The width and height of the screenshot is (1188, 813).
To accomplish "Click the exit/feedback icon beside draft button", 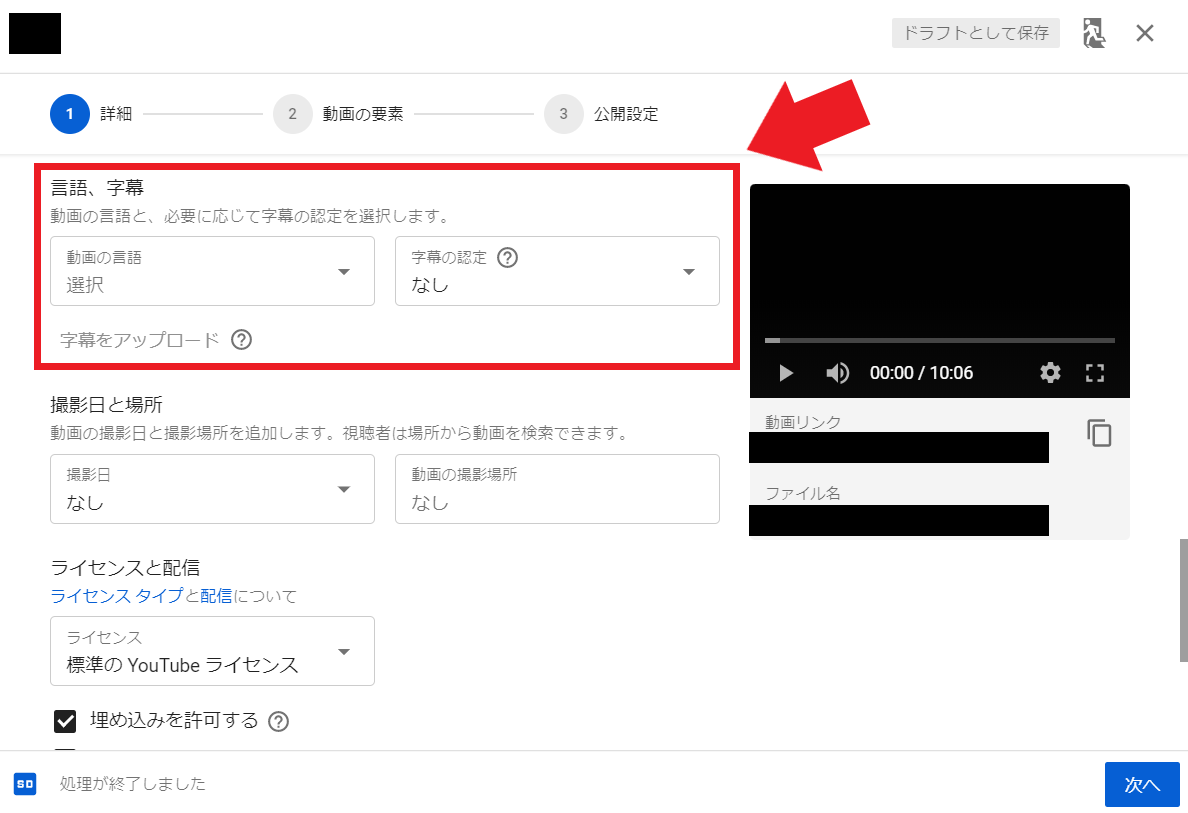I will [x=1093, y=33].
